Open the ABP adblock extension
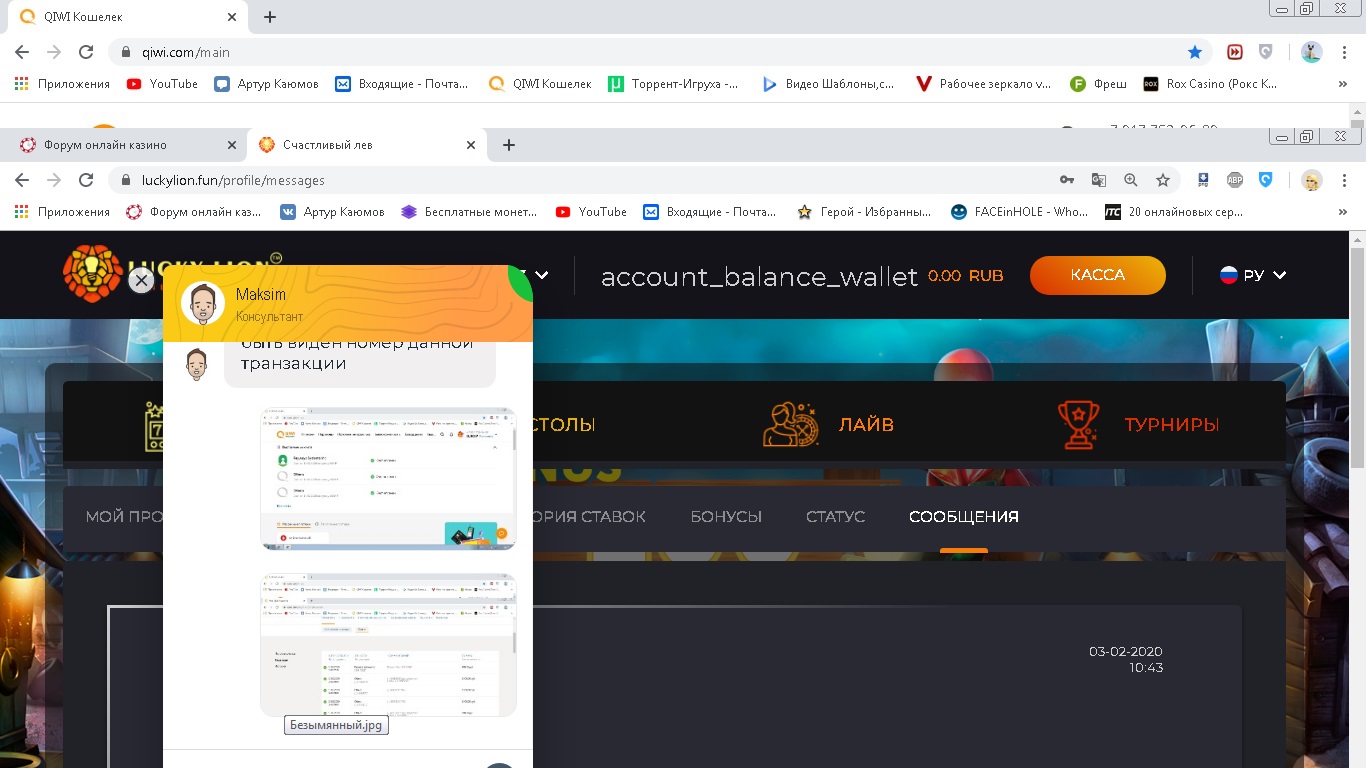Viewport: 1366px width, 768px height. coord(1235,180)
